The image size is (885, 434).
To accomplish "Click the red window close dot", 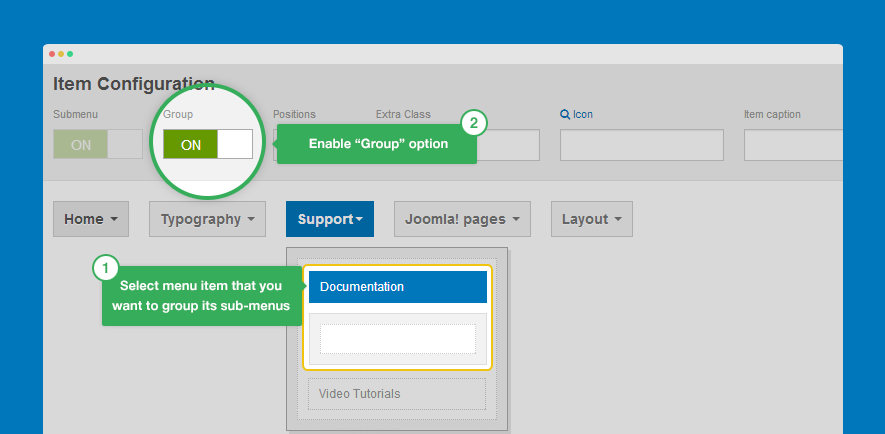I will tap(52, 53).
